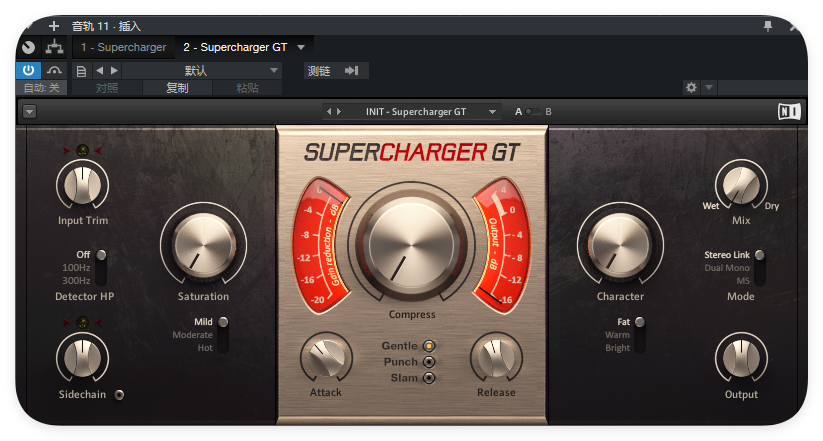This screenshot has height=441, width=823.
Task: Select the 2 - Supercharger GT tab
Action: [x=235, y=47]
